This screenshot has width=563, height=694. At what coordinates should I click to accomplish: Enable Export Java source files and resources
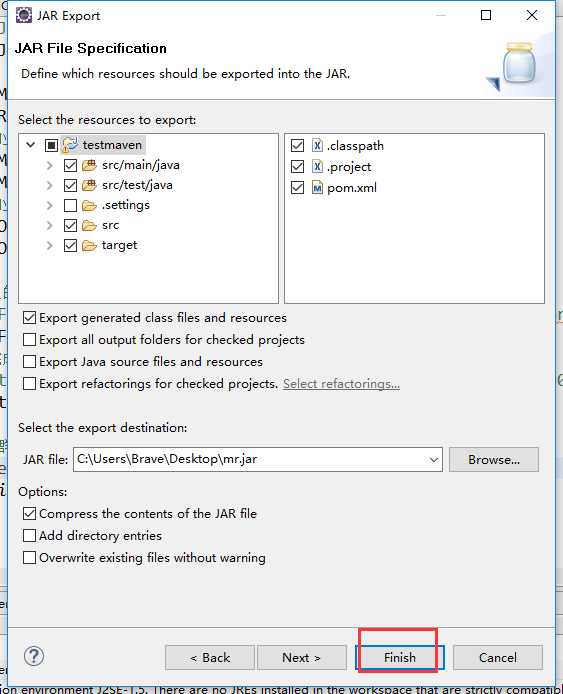[29, 362]
